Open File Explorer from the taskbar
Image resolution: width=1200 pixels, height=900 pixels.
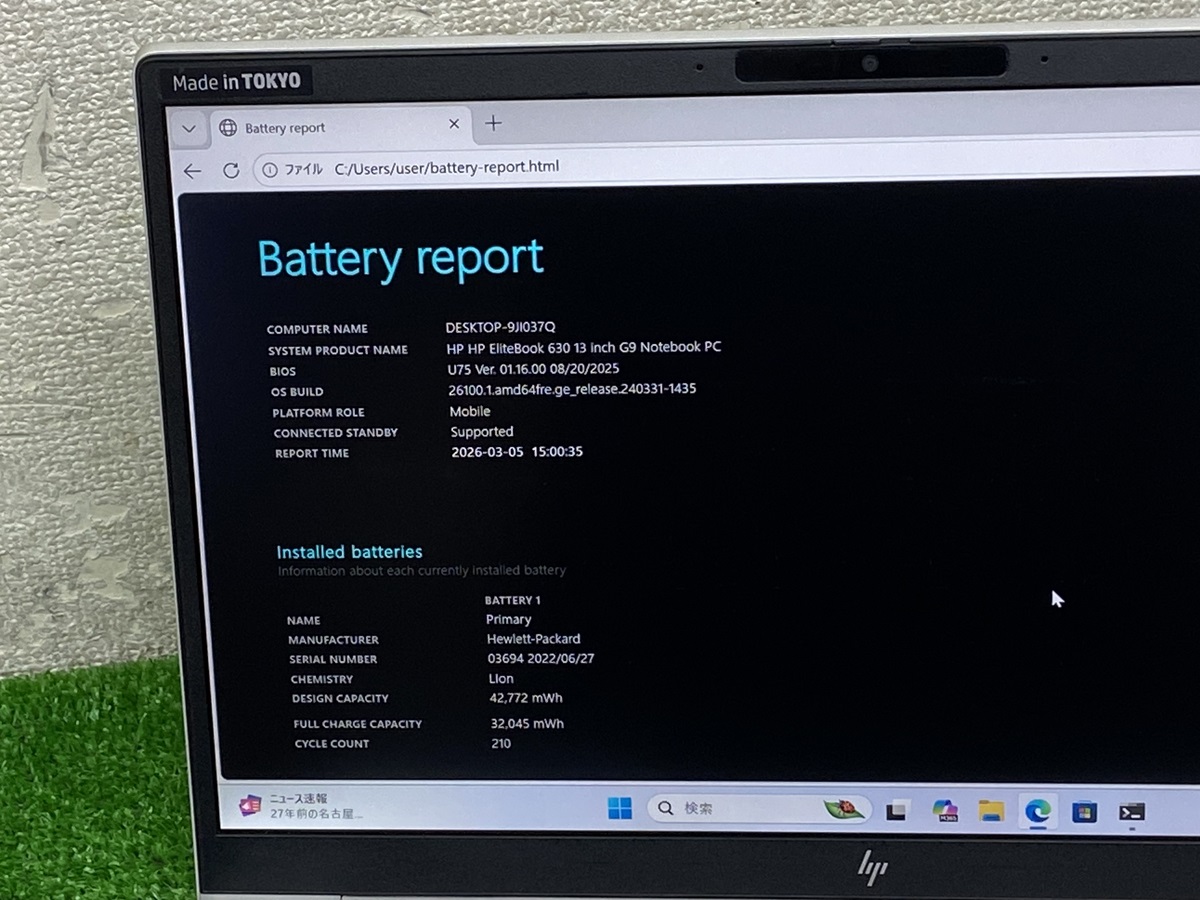click(991, 811)
